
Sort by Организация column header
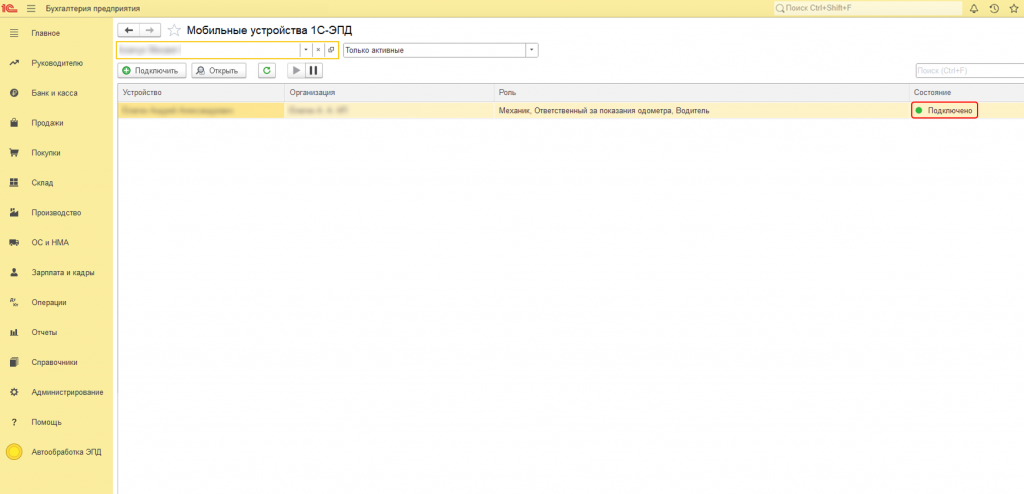click(x=389, y=93)
